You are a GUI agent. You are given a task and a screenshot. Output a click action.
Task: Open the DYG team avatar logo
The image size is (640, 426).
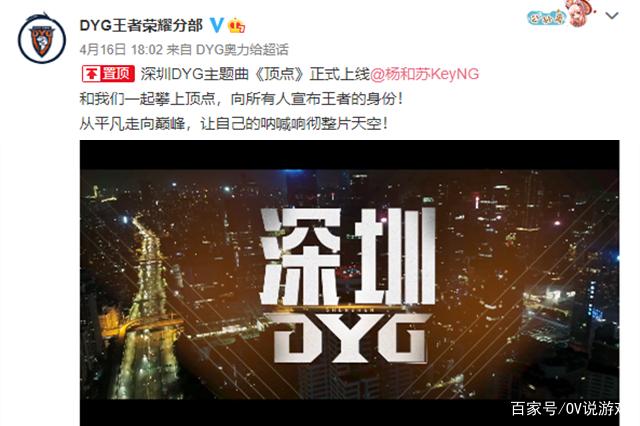pyautogui.click(x=42, y=40)
